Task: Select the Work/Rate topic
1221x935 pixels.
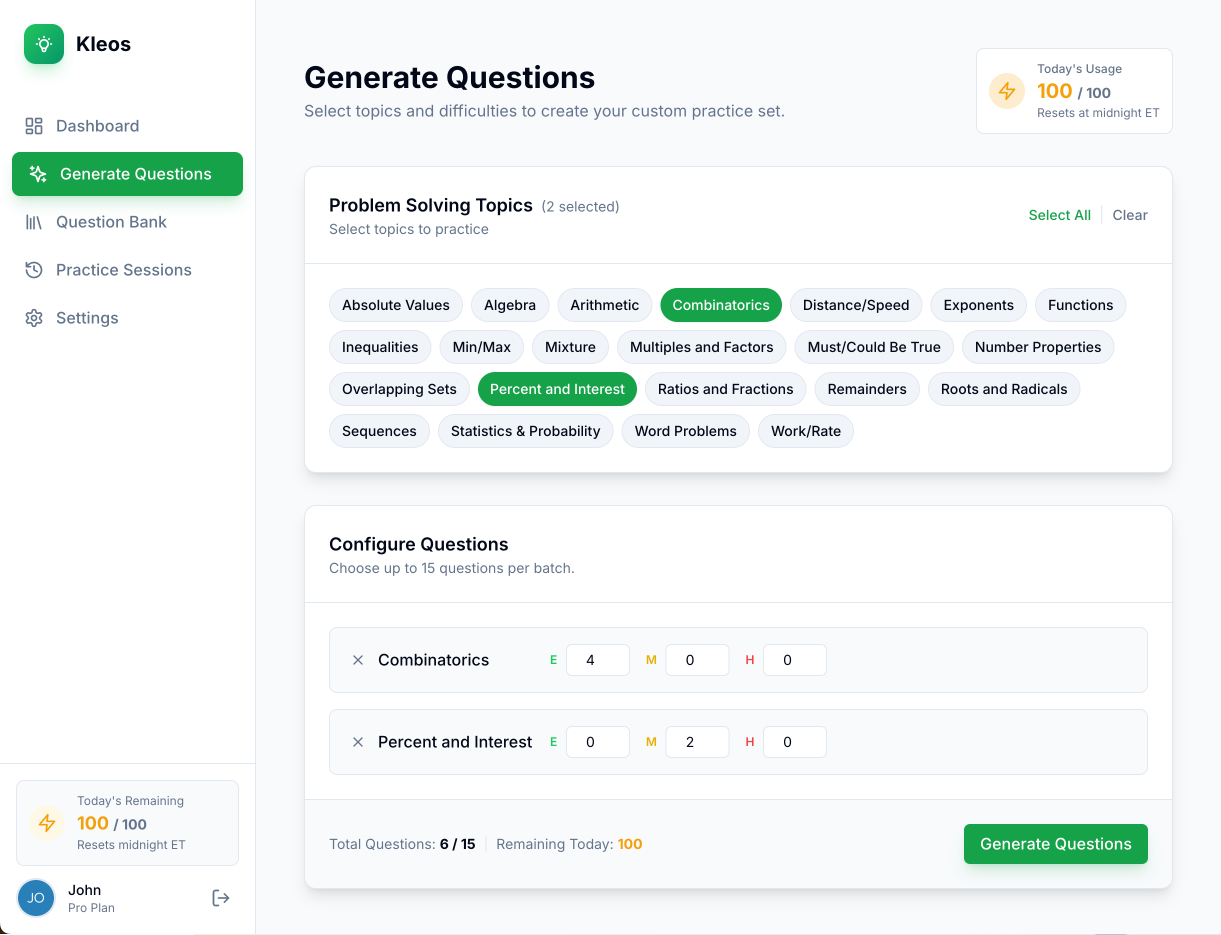Action: pyautogui.click(x=805, y=431)
